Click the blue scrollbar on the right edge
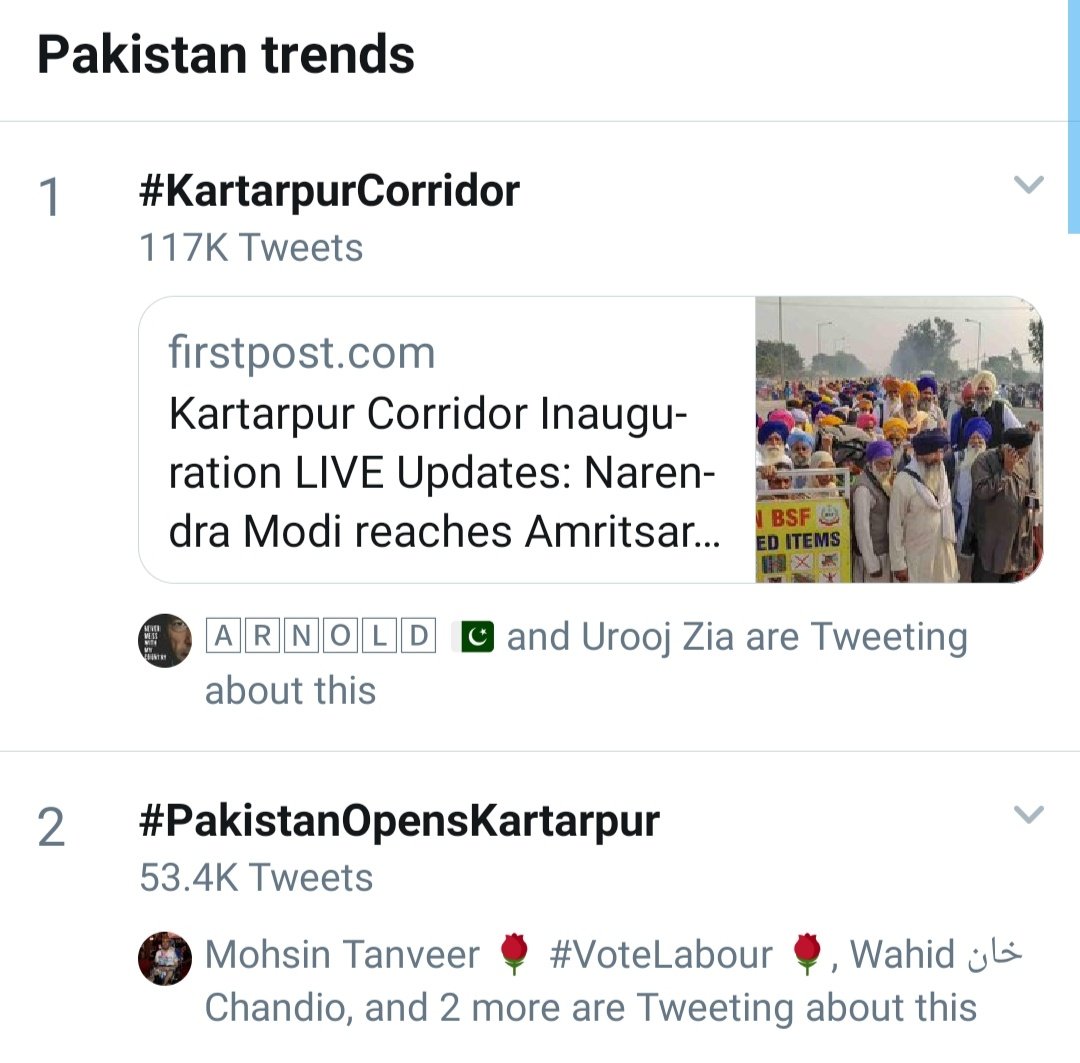This screenshot has height=1063, width=1080. coord(1073,116)
